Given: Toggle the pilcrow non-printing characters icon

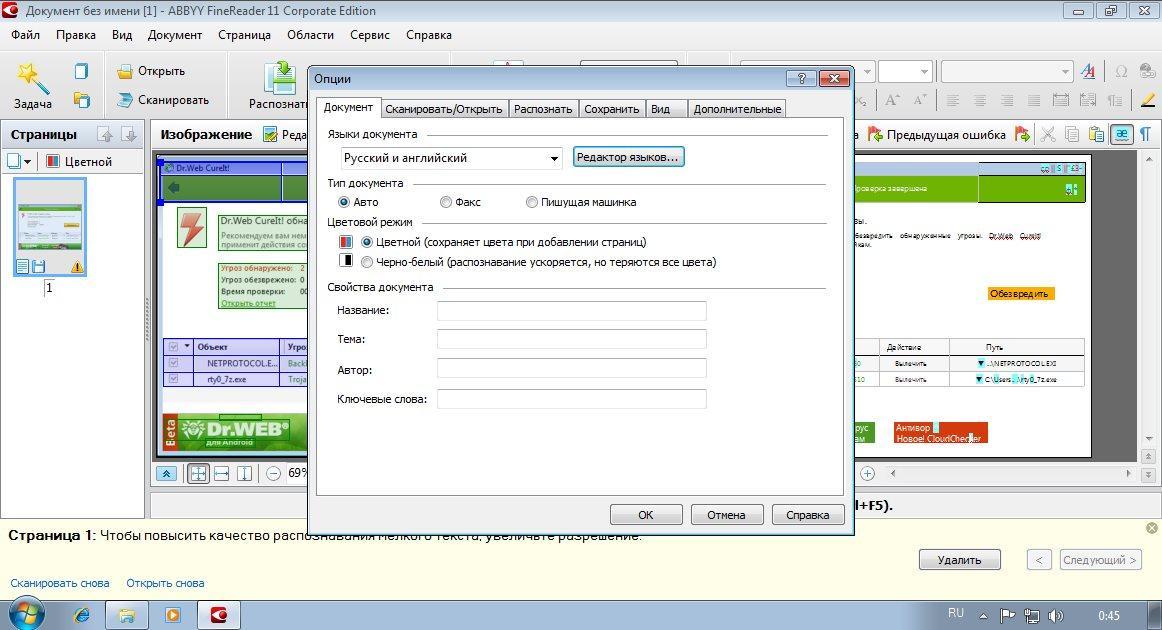Looking at the screenshot, I should [1146, 134].
